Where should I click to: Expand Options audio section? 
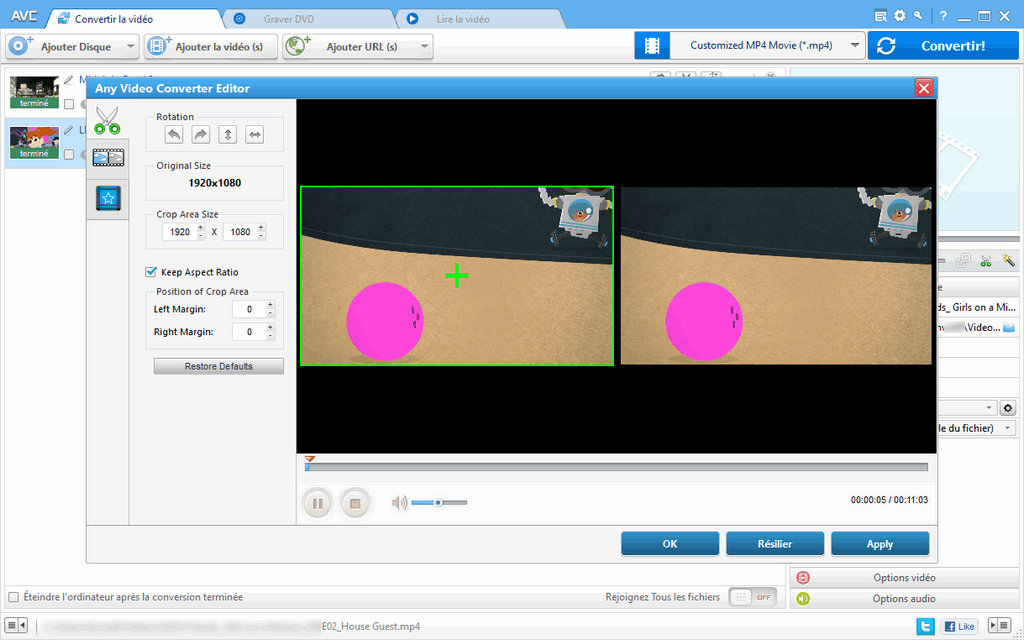pyautogui.click(x=904, y=598)
